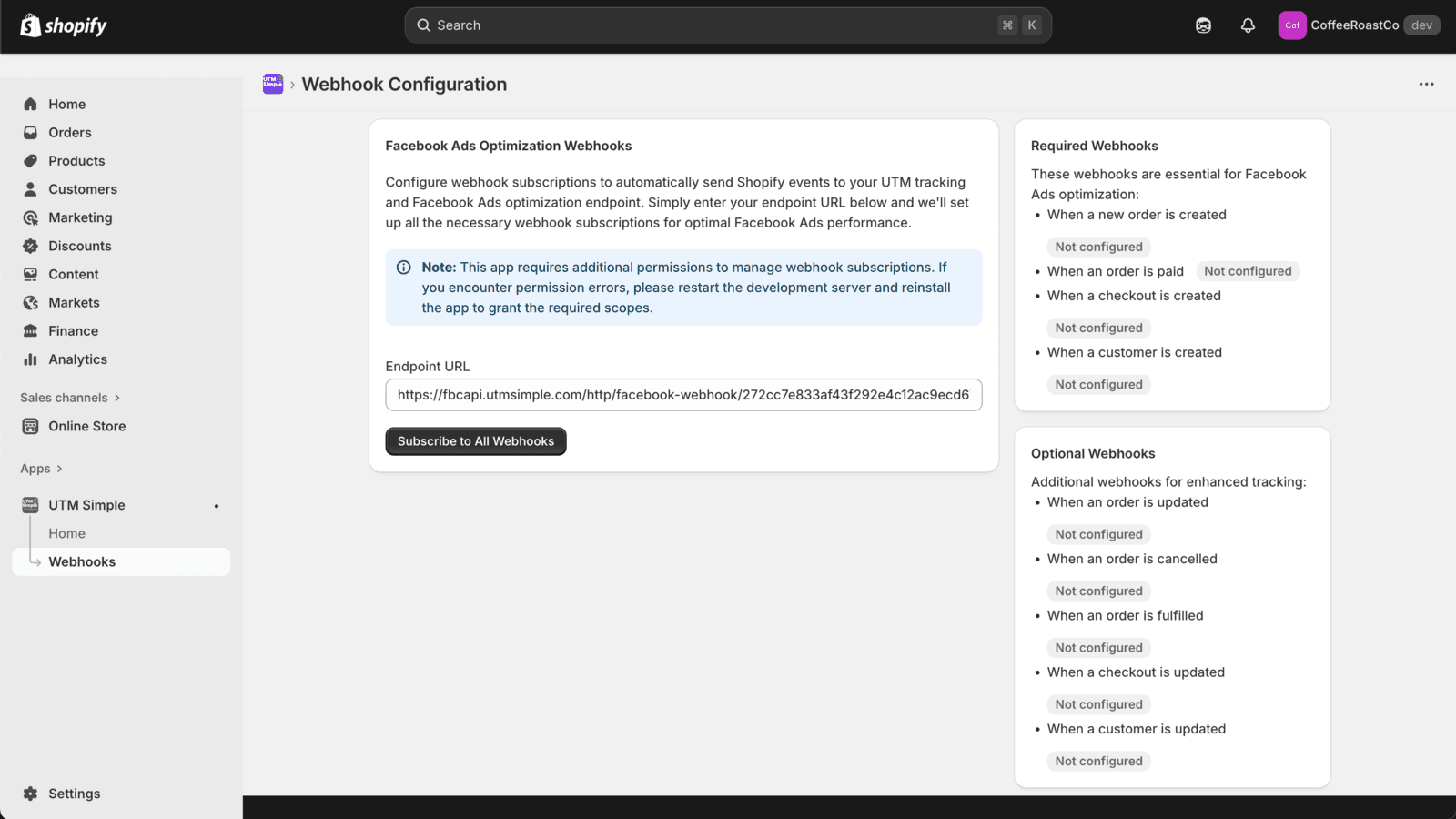Click the Customers icon
Image resolution: width=1456 pixels, height=819 pixels.
pyautogui.click(x=30, y=189)
